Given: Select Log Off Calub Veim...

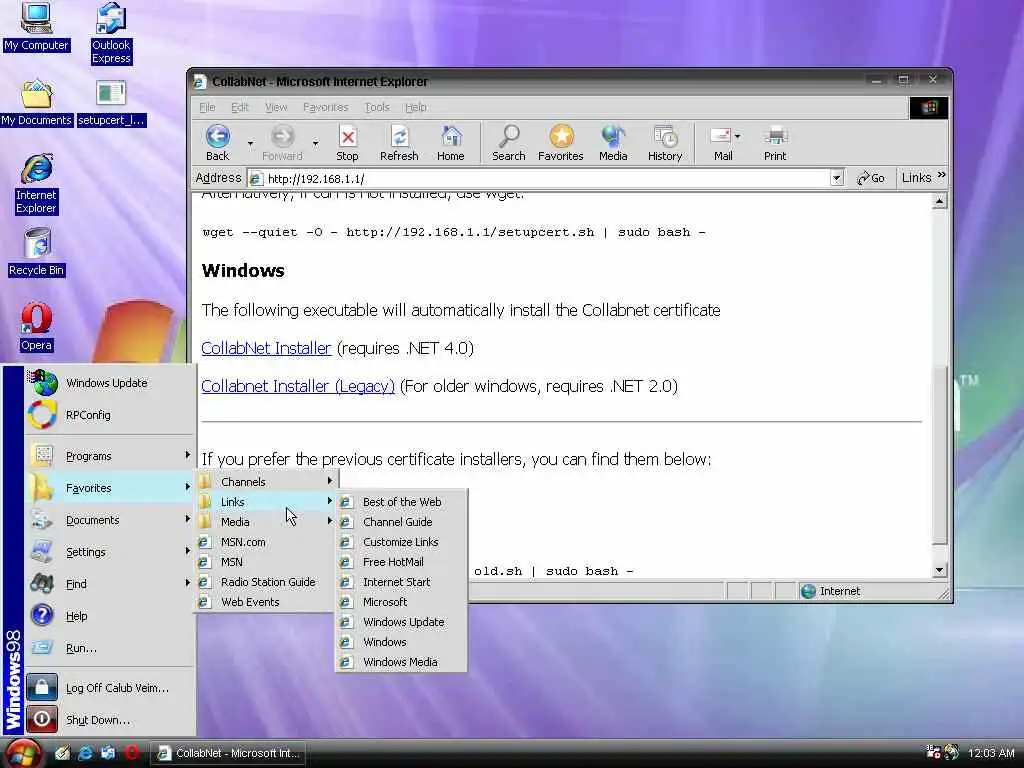Looking at the screenshot, I should point(110,688).
